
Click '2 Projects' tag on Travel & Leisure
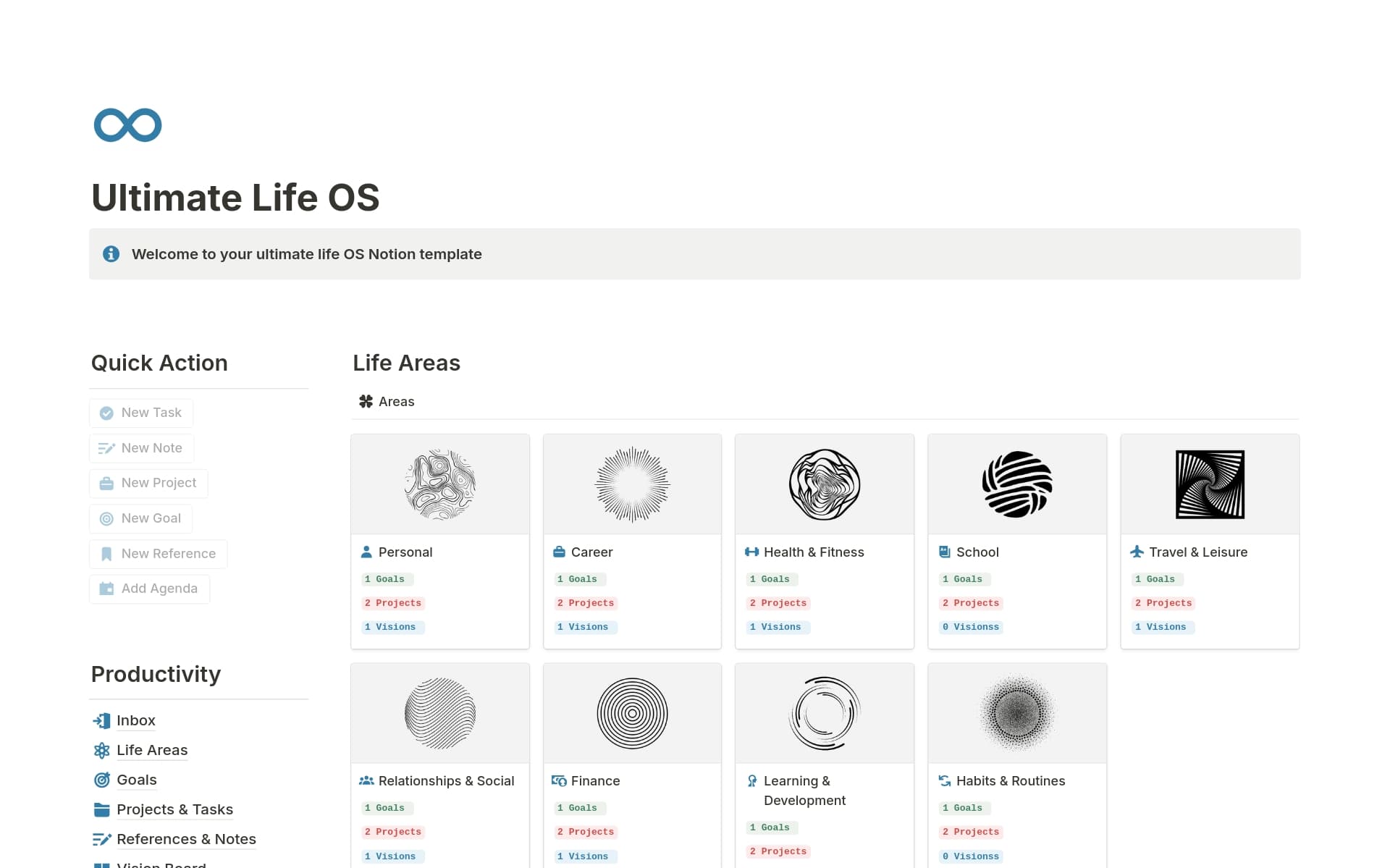pyautogui.click(x=1163, y=603)
